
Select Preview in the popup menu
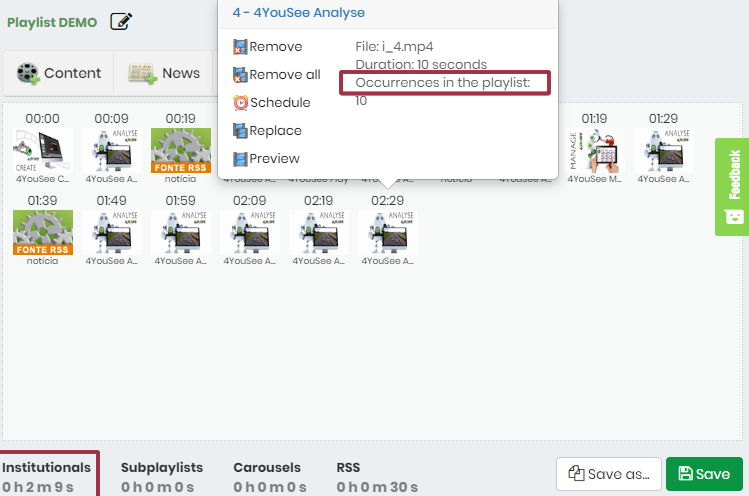(x=266, y=158)
